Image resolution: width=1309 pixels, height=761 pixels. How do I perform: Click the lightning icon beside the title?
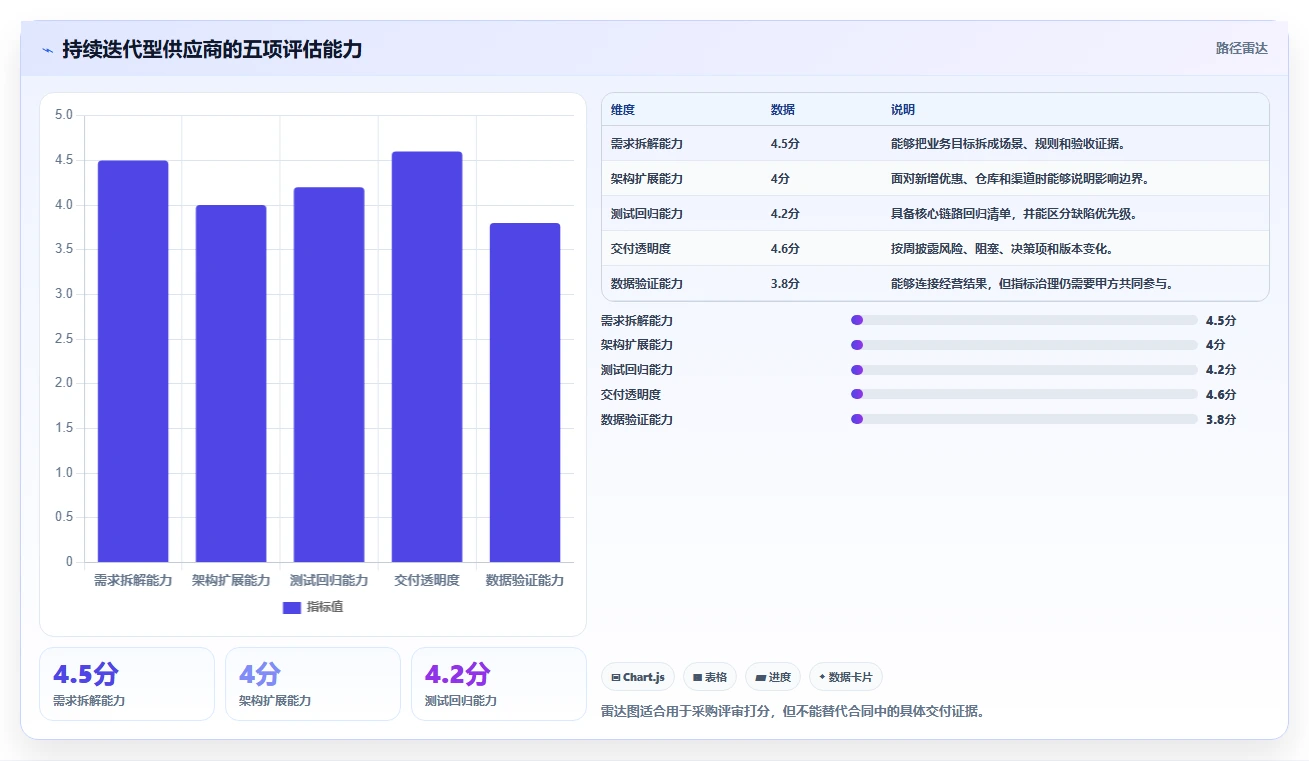pyautogui.click(x=48, y=49)
